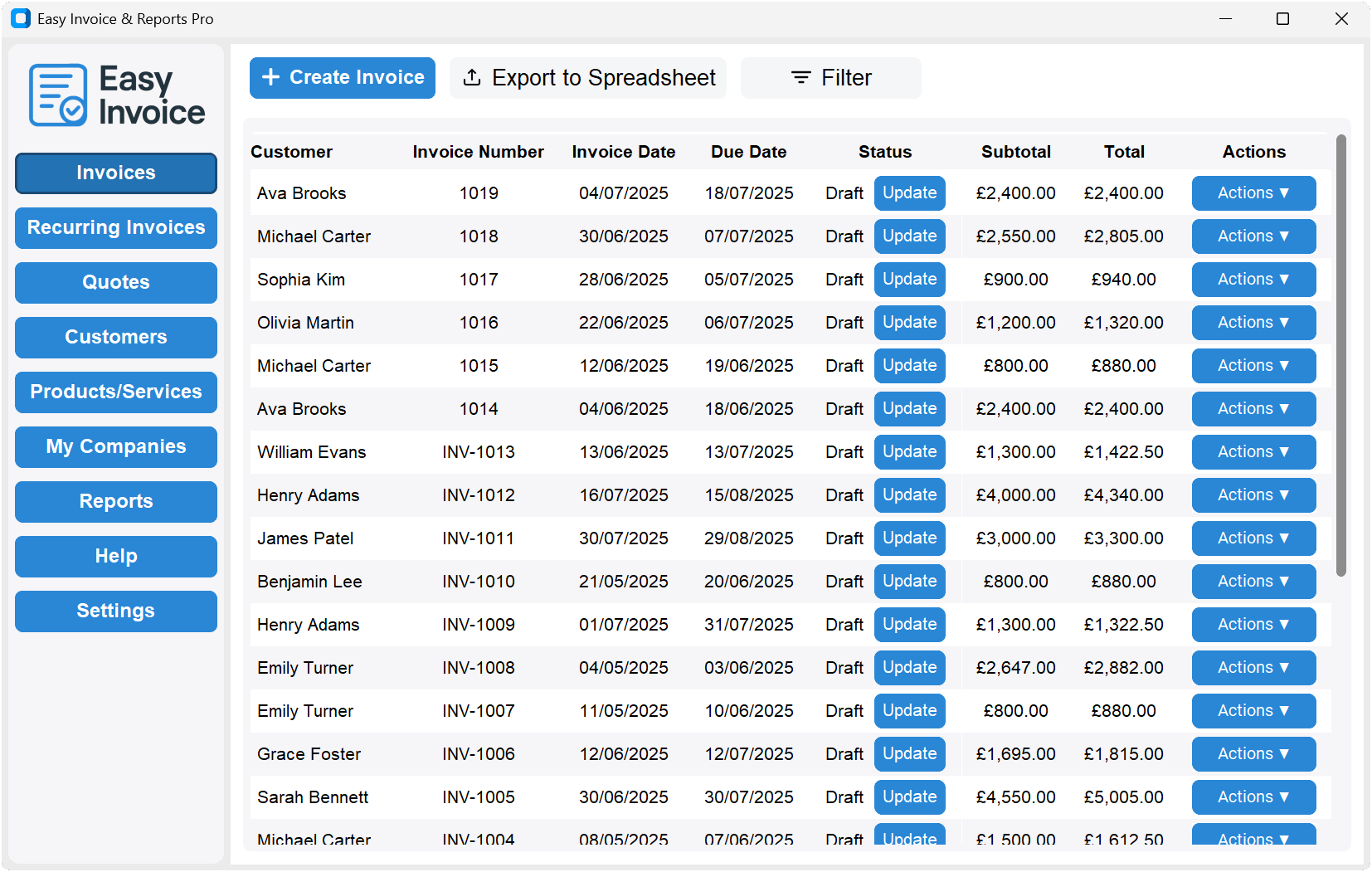The height and width of the screenshot is (872, 1372).
Task: Open My Companies page
Action: pos(116,446)
